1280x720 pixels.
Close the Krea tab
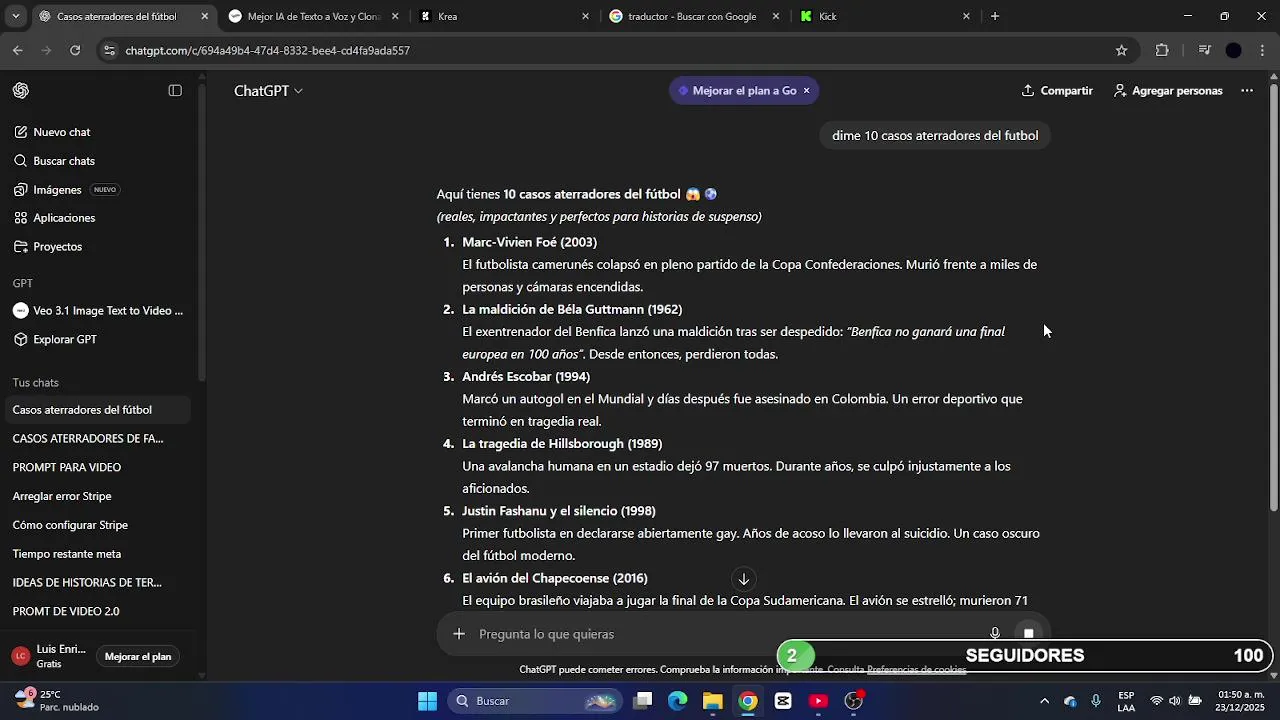[x=586, y=16]
